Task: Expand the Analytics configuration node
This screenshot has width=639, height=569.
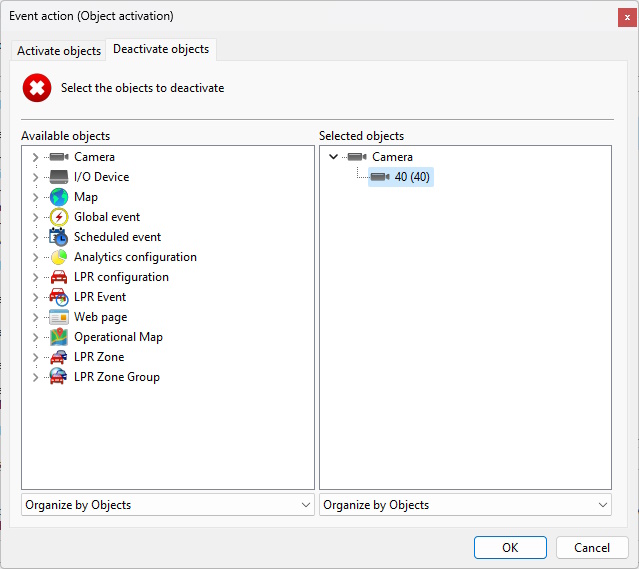Action: [35, 257]
